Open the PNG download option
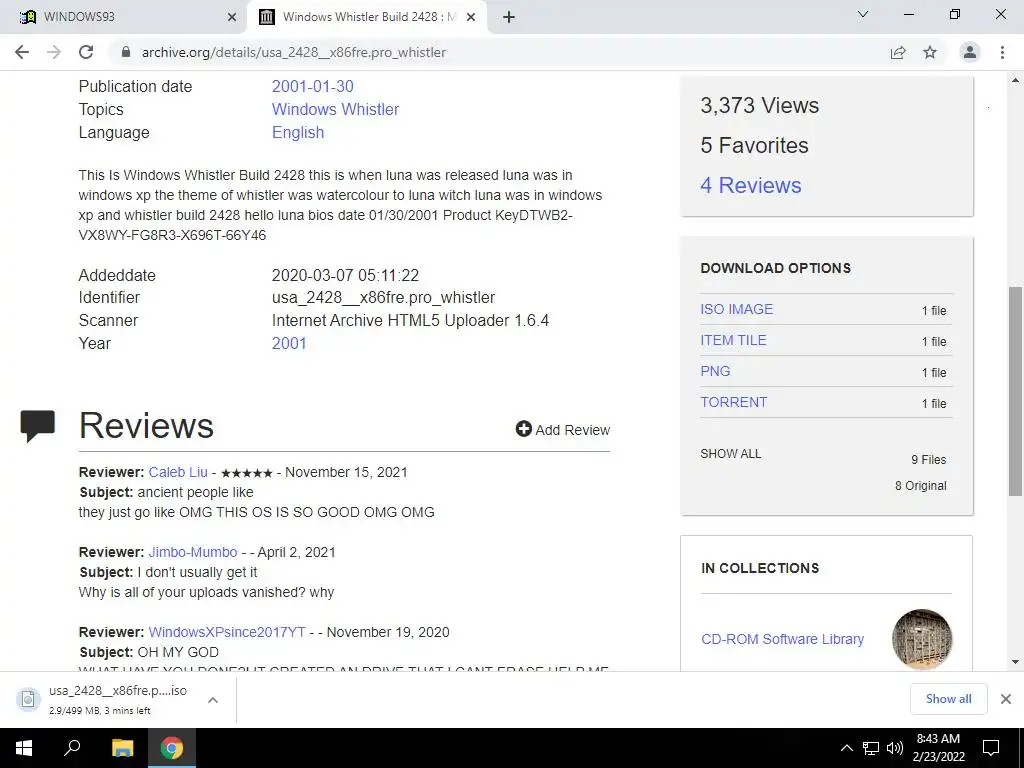The image size is (1024, 768). 715,371
